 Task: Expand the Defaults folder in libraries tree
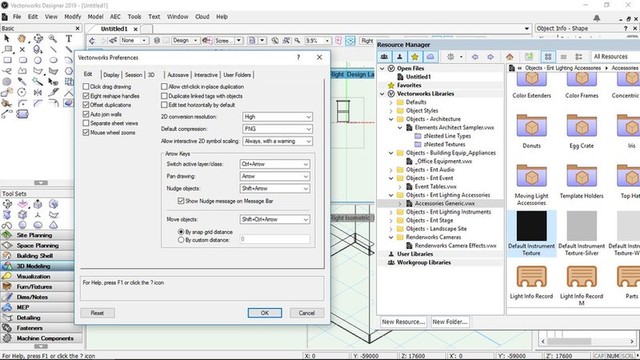coord(391,102)
